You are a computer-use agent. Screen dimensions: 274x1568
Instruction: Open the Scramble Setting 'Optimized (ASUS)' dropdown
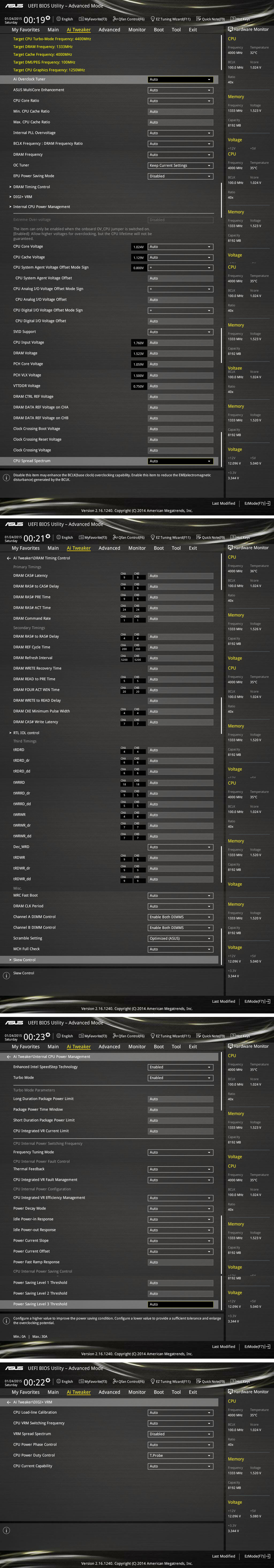(x=180, y=939)
